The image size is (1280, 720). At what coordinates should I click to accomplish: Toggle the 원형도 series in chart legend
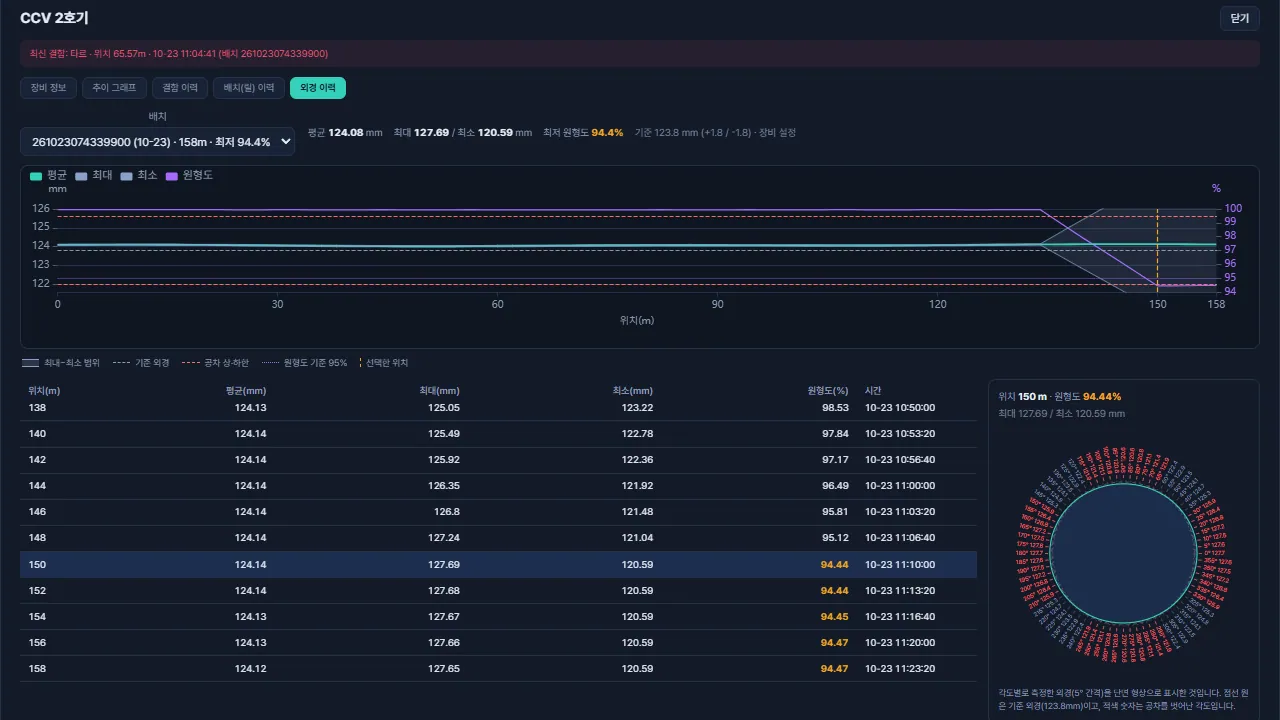point(189,175)
